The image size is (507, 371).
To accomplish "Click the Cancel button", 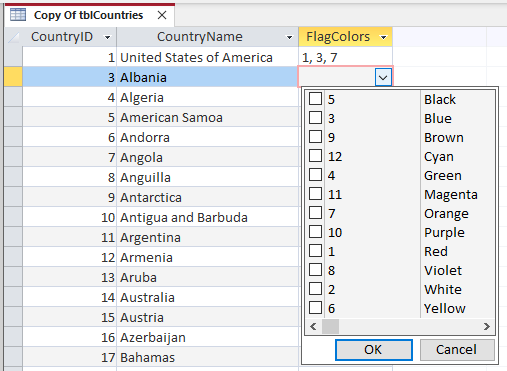I will click(457, 350).
